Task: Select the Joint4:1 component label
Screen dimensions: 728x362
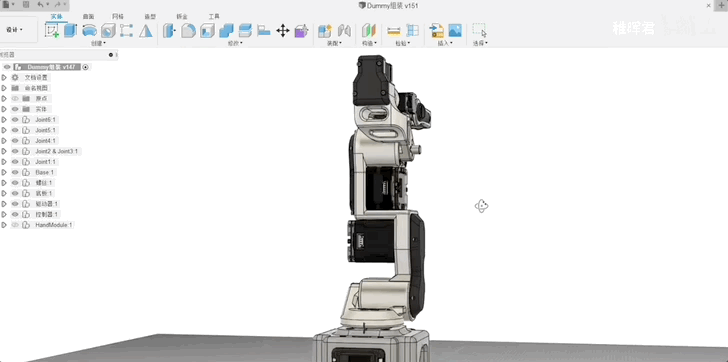Action: click(x=46, y=141)
